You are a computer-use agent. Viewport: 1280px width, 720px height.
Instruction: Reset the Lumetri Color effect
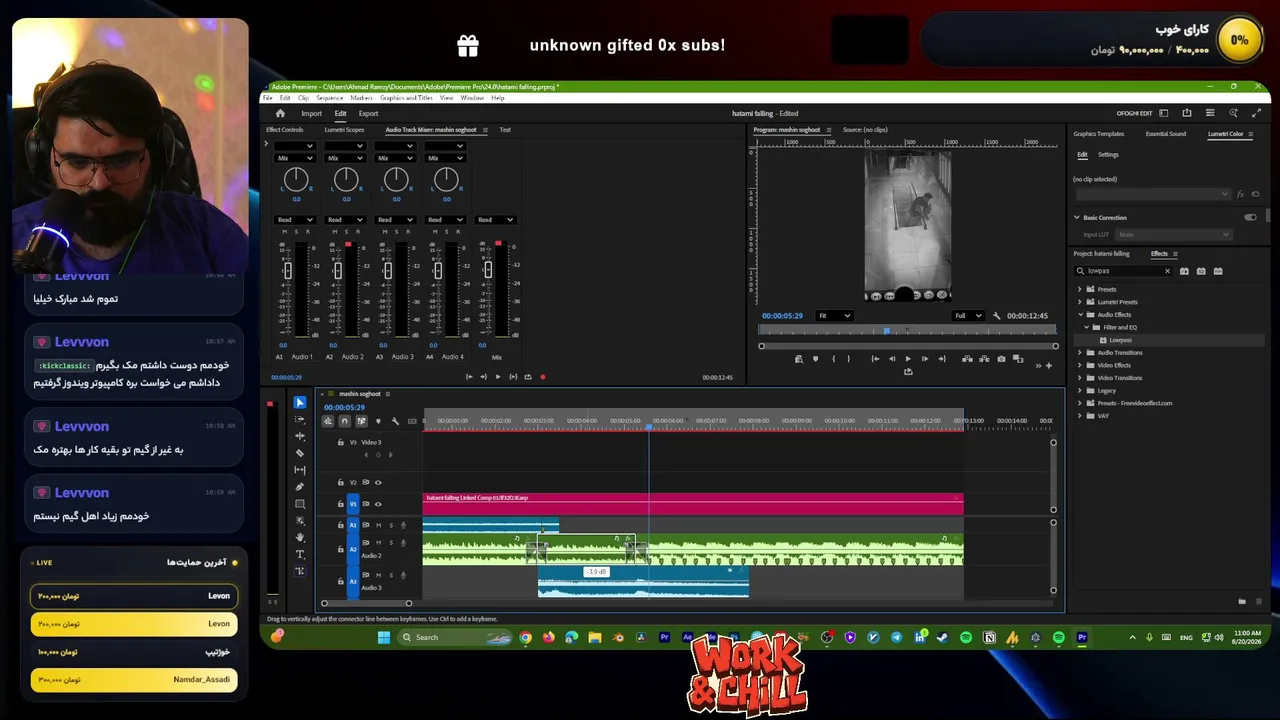pyautogui.click(x=1255, y=194)
